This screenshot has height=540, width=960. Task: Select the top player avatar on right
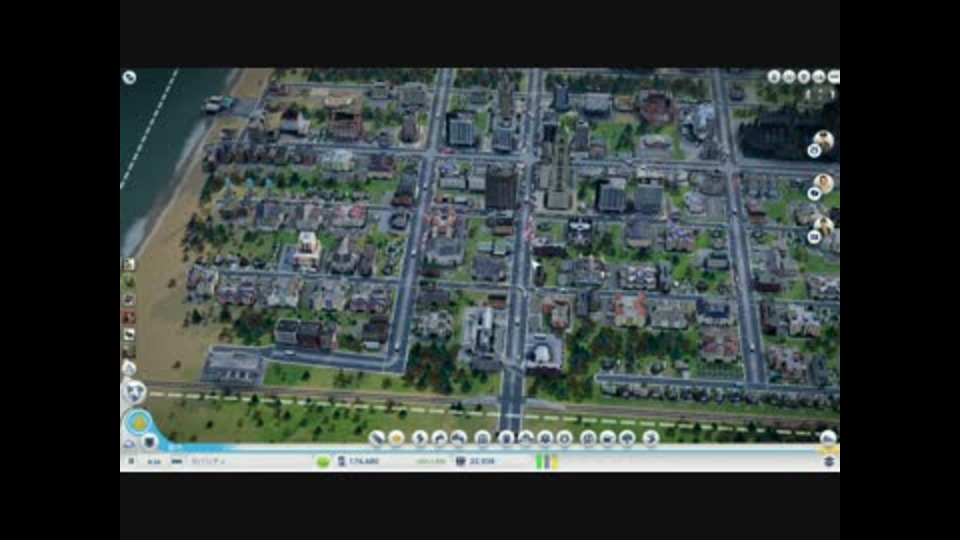(x=824, y=140)
